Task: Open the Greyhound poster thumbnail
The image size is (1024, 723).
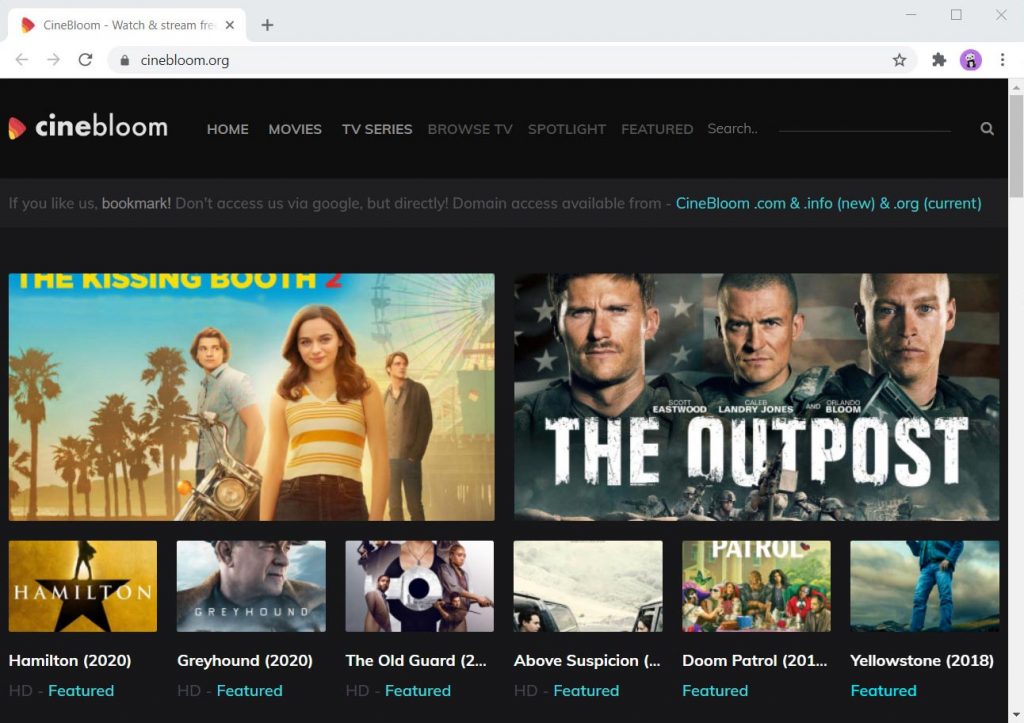Action: point(251,586)
